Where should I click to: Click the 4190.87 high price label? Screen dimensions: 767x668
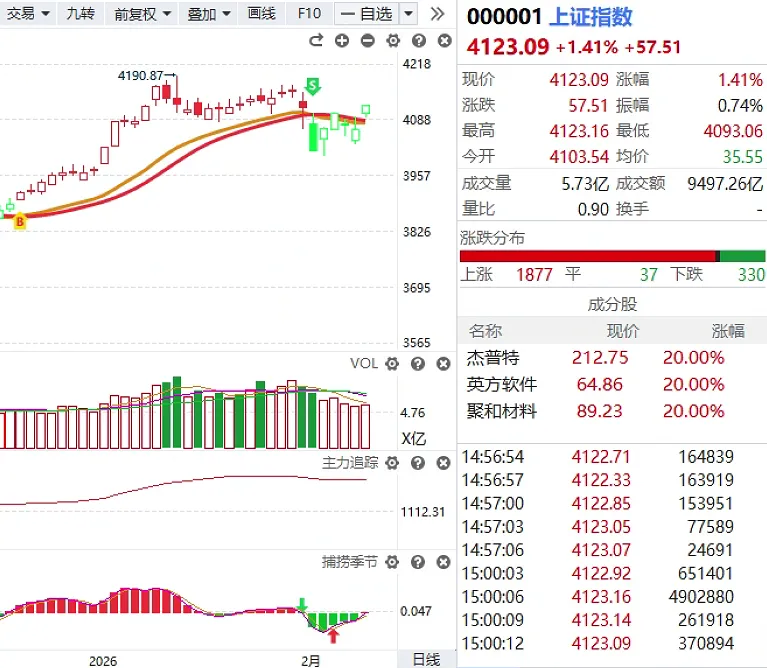point(140,76)
